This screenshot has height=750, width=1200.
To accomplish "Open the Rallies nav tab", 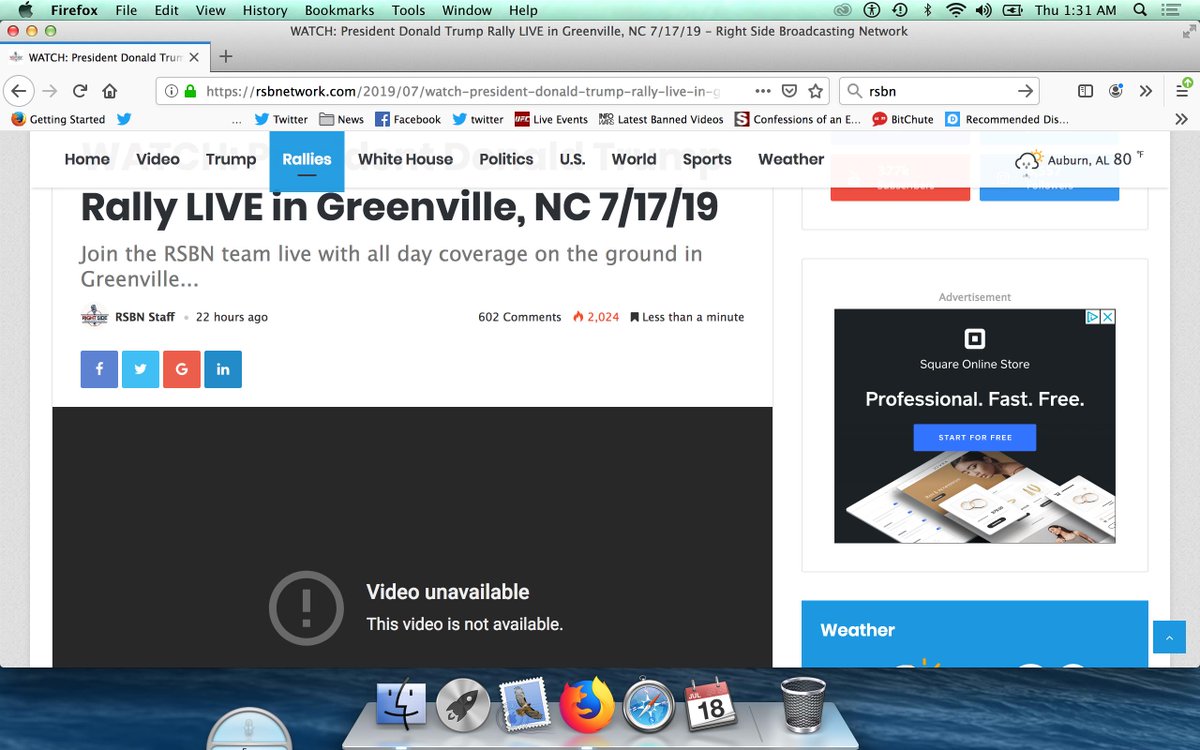I will (307, 160).
